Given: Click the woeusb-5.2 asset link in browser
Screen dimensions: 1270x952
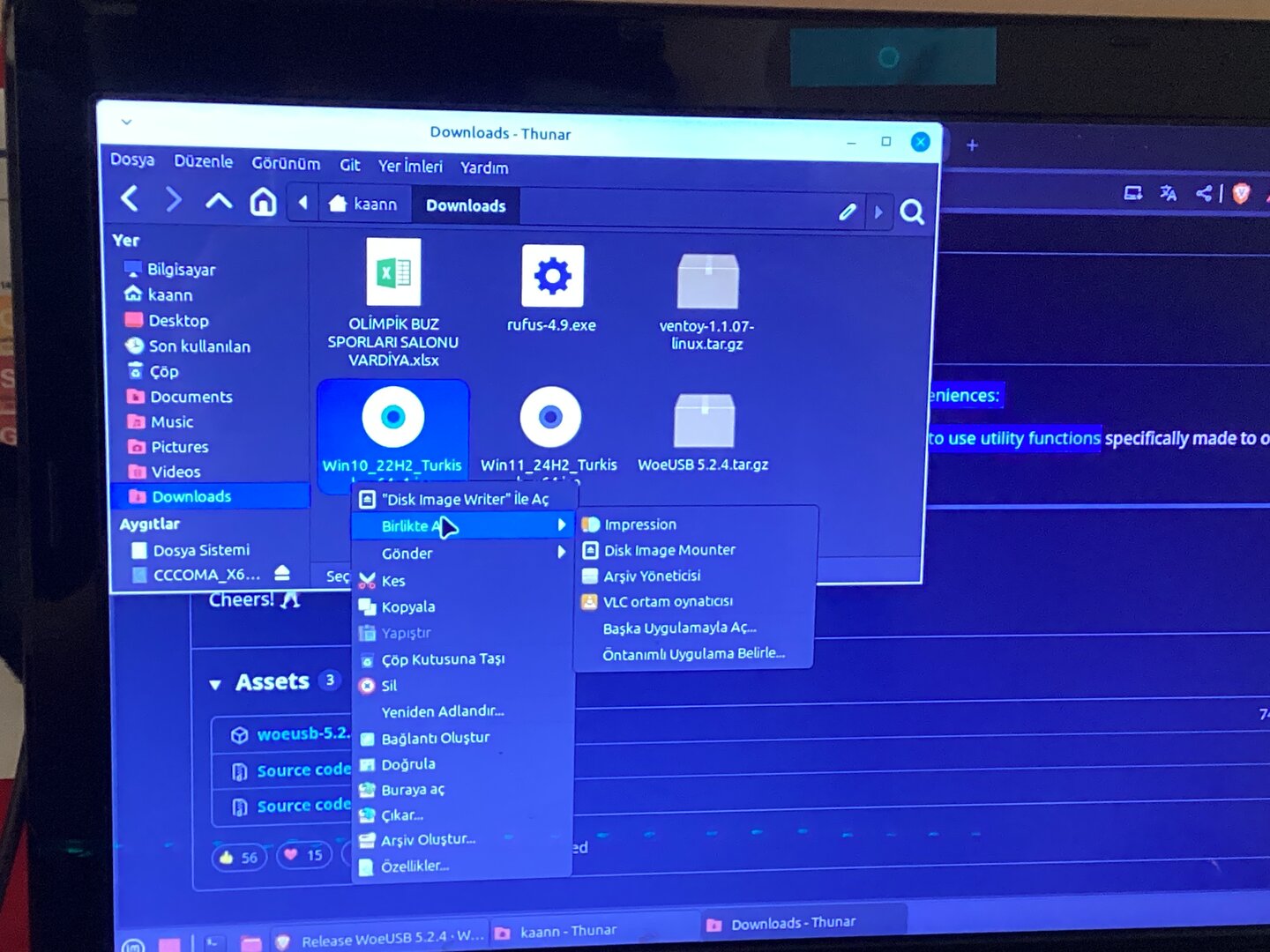Looking at the screenshot, I should click(x=303, y=733).
